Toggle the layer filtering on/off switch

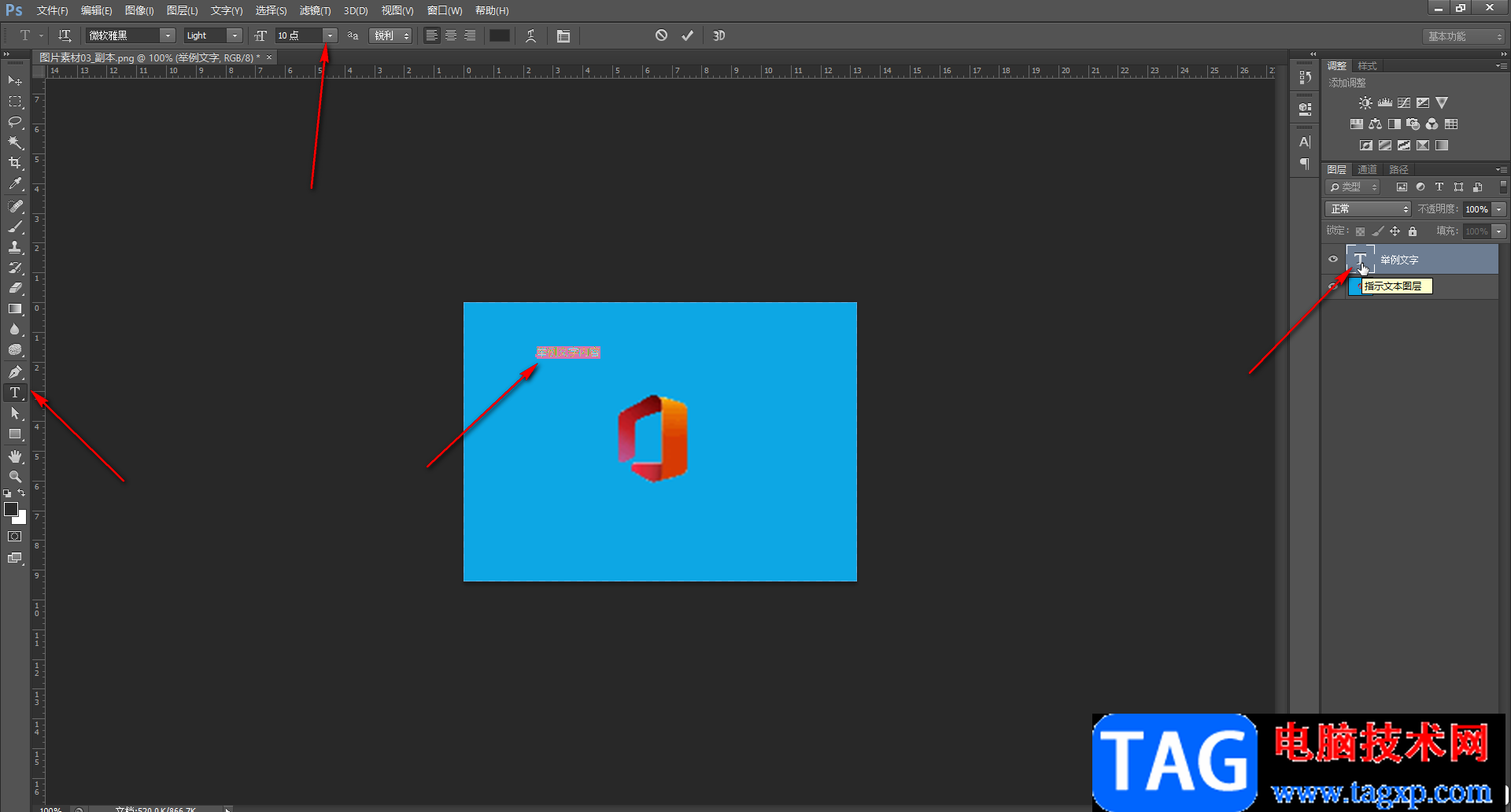coord(1503,187)
